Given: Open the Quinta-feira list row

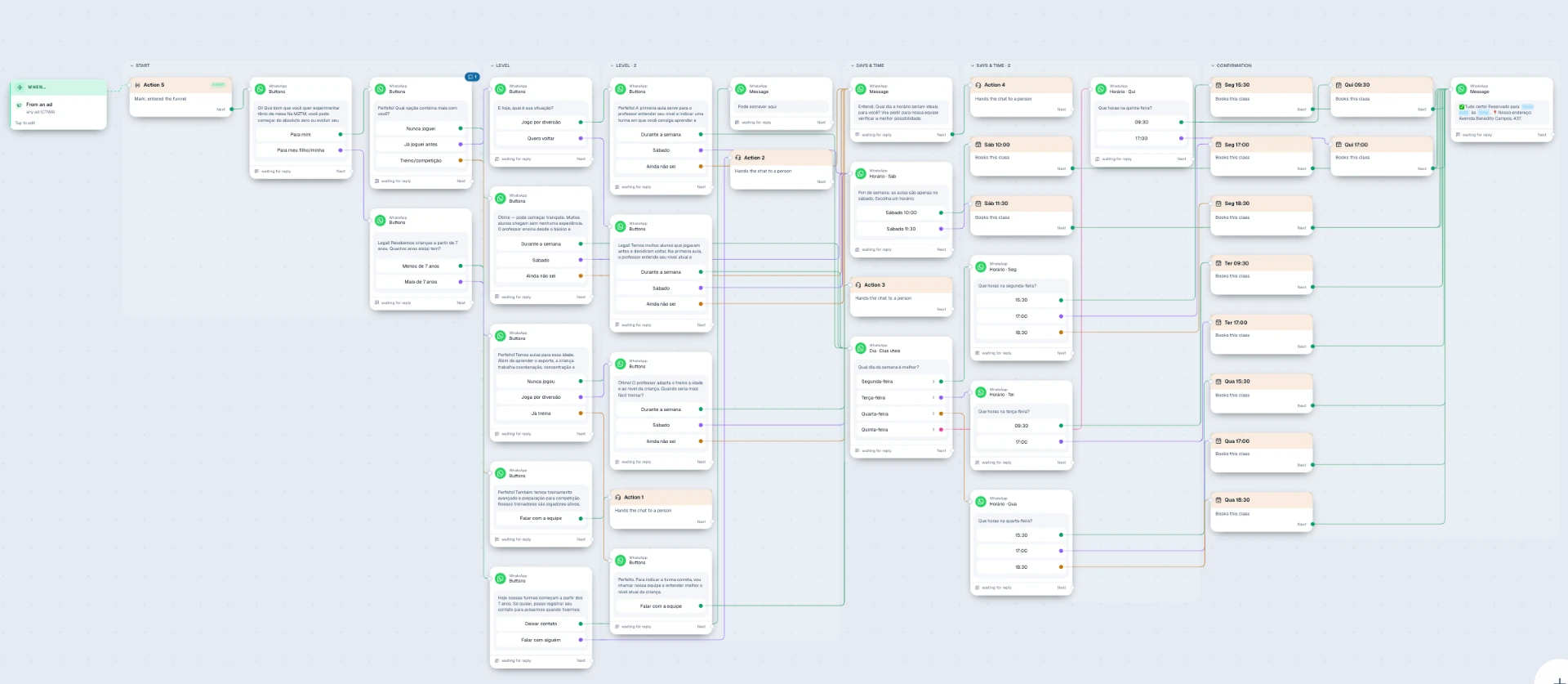Looking at the screenshot, I should (902, 430).
